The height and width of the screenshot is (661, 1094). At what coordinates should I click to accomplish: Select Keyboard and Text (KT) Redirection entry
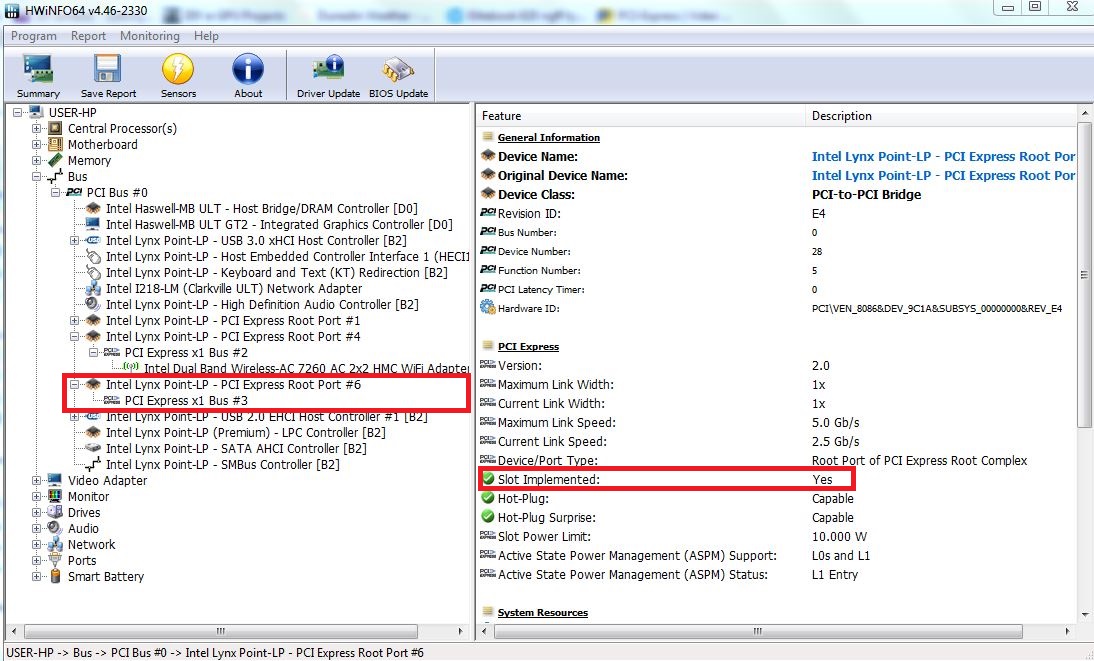[276, 272]
